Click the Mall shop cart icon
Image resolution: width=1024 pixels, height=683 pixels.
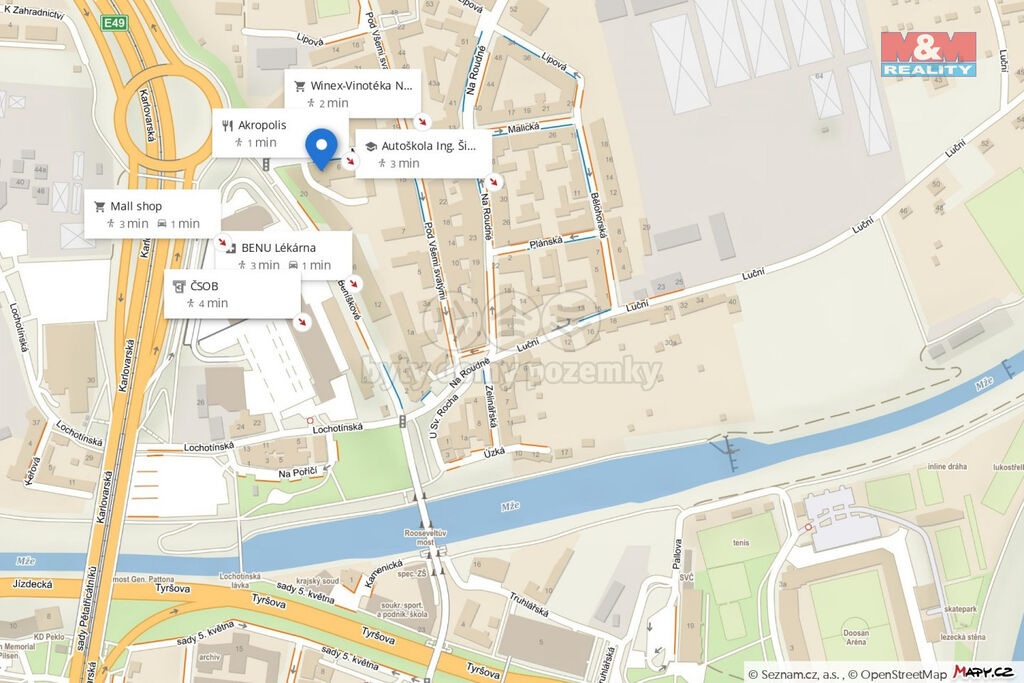(99, 206)
